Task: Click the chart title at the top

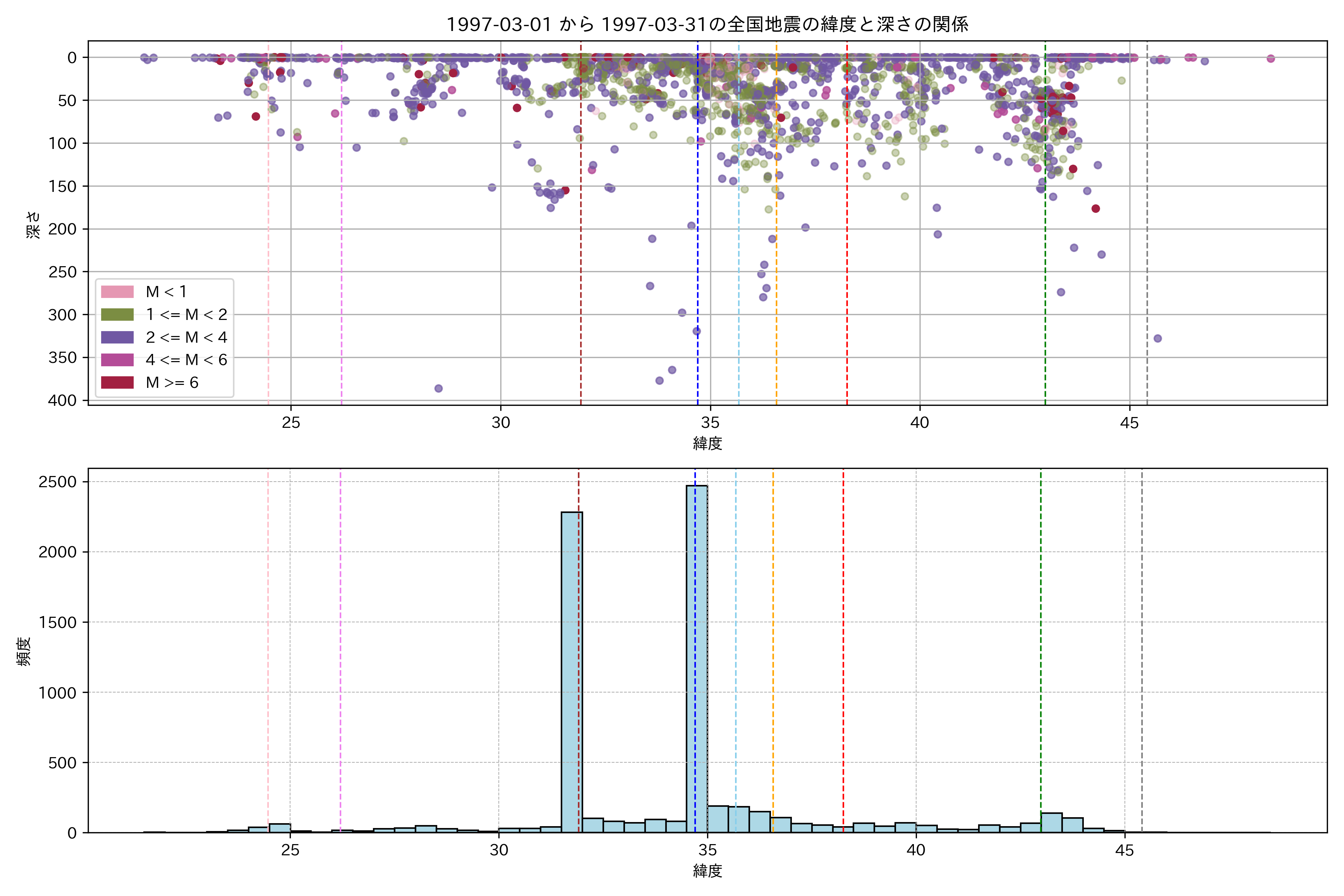Action: click(x=707, y=24)
